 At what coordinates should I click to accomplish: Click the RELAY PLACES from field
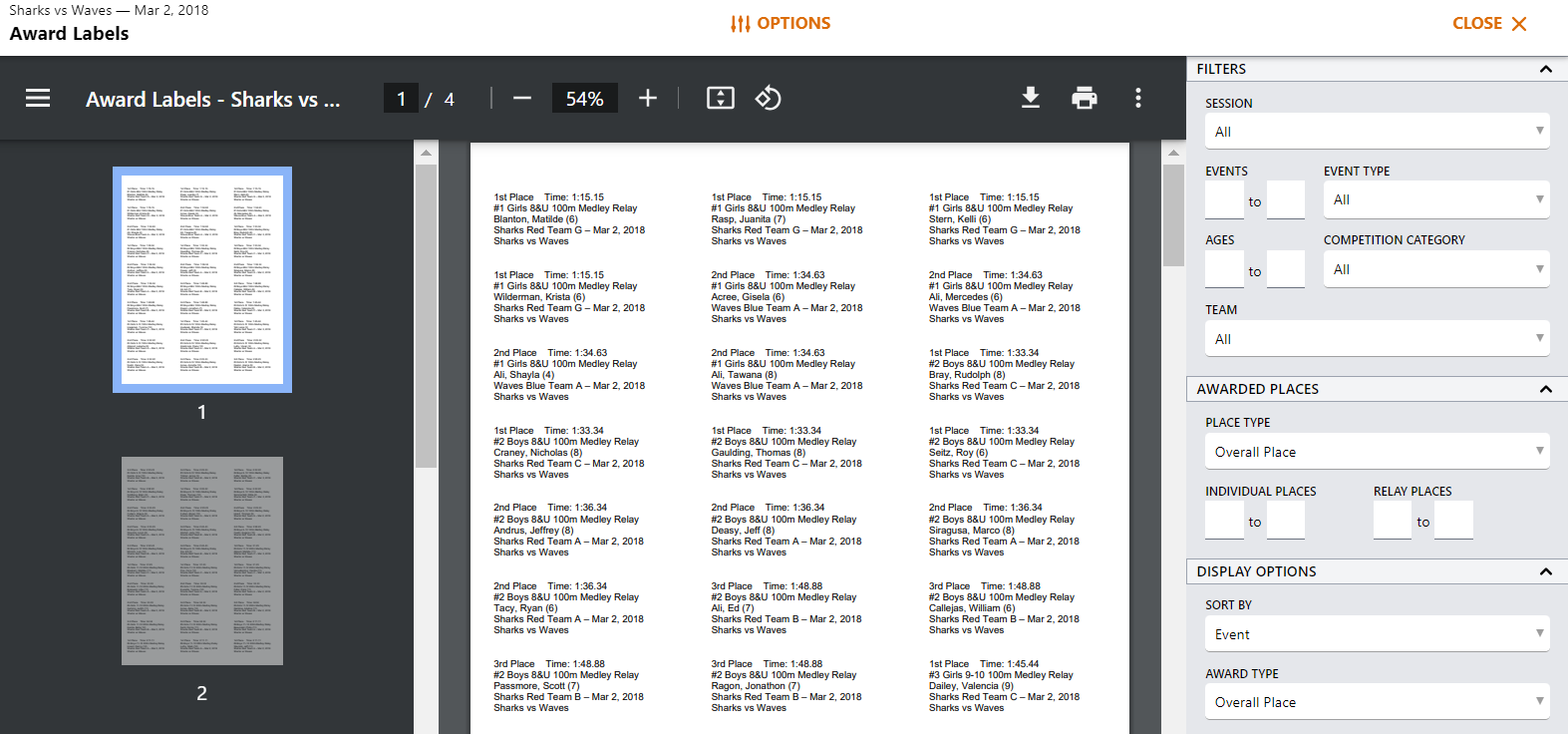click(1393, 521)
